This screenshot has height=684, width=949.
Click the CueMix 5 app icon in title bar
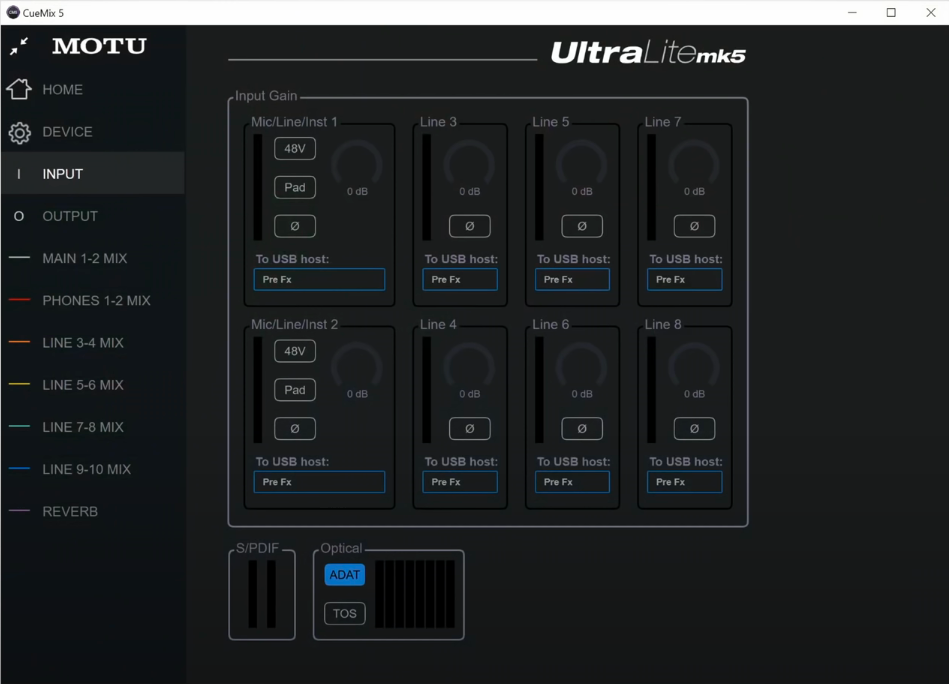click(13, 12)
